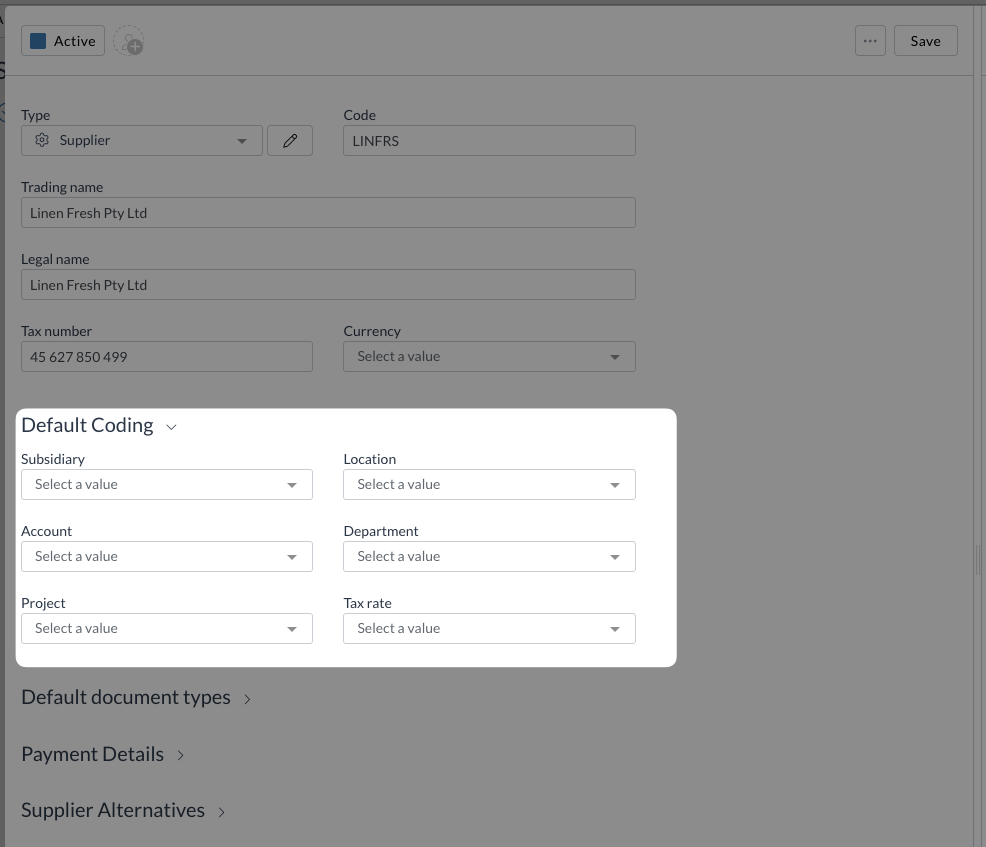Click the pencil edit icon beside Type

click(290, 141)
